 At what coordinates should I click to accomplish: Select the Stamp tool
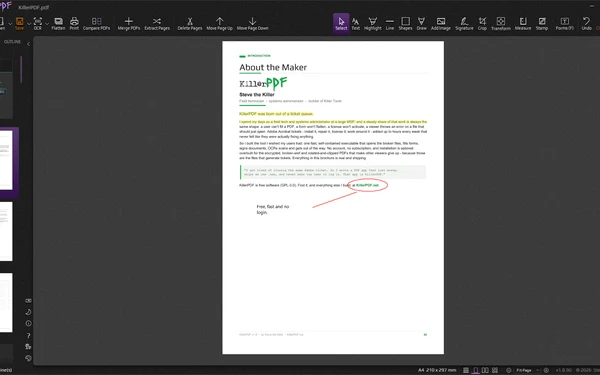pos(541,23)
